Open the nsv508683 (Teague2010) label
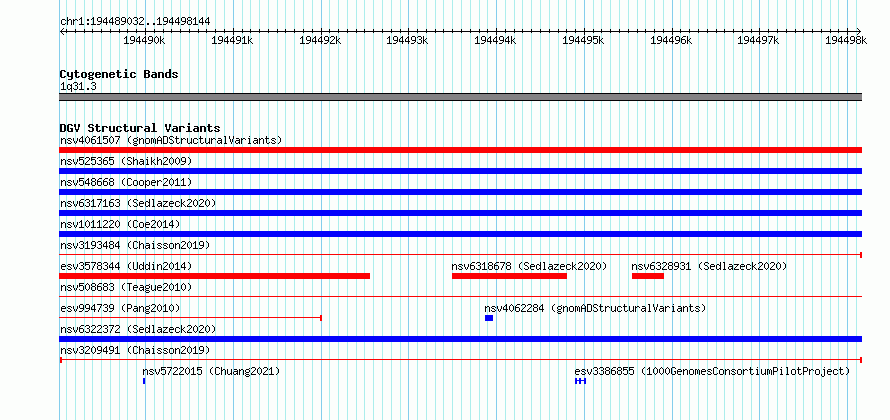This screenshot has width=890, height=420. [x=126, y=287]
